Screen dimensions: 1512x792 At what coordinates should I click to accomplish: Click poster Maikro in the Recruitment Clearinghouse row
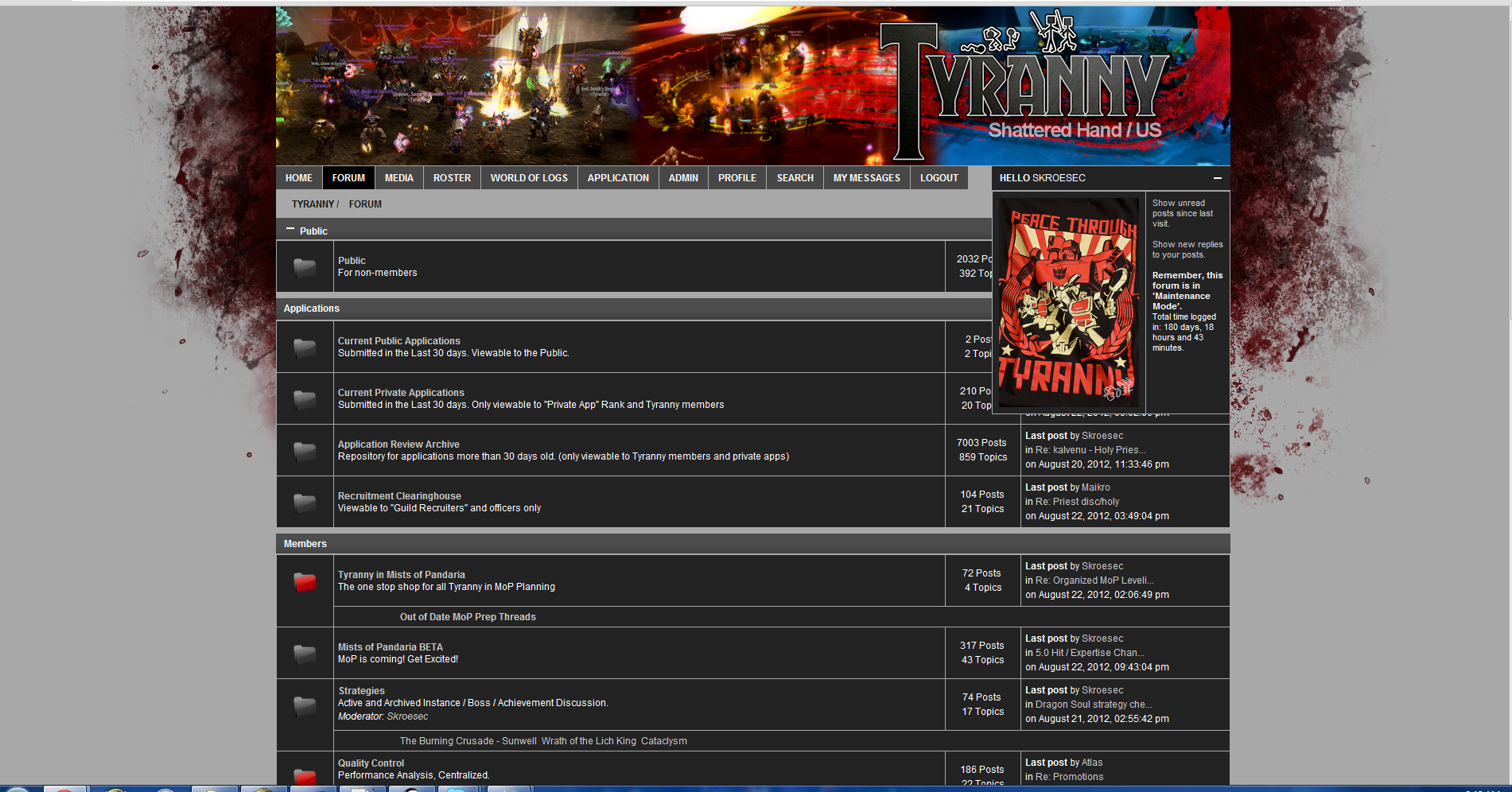click(1096, 487)
